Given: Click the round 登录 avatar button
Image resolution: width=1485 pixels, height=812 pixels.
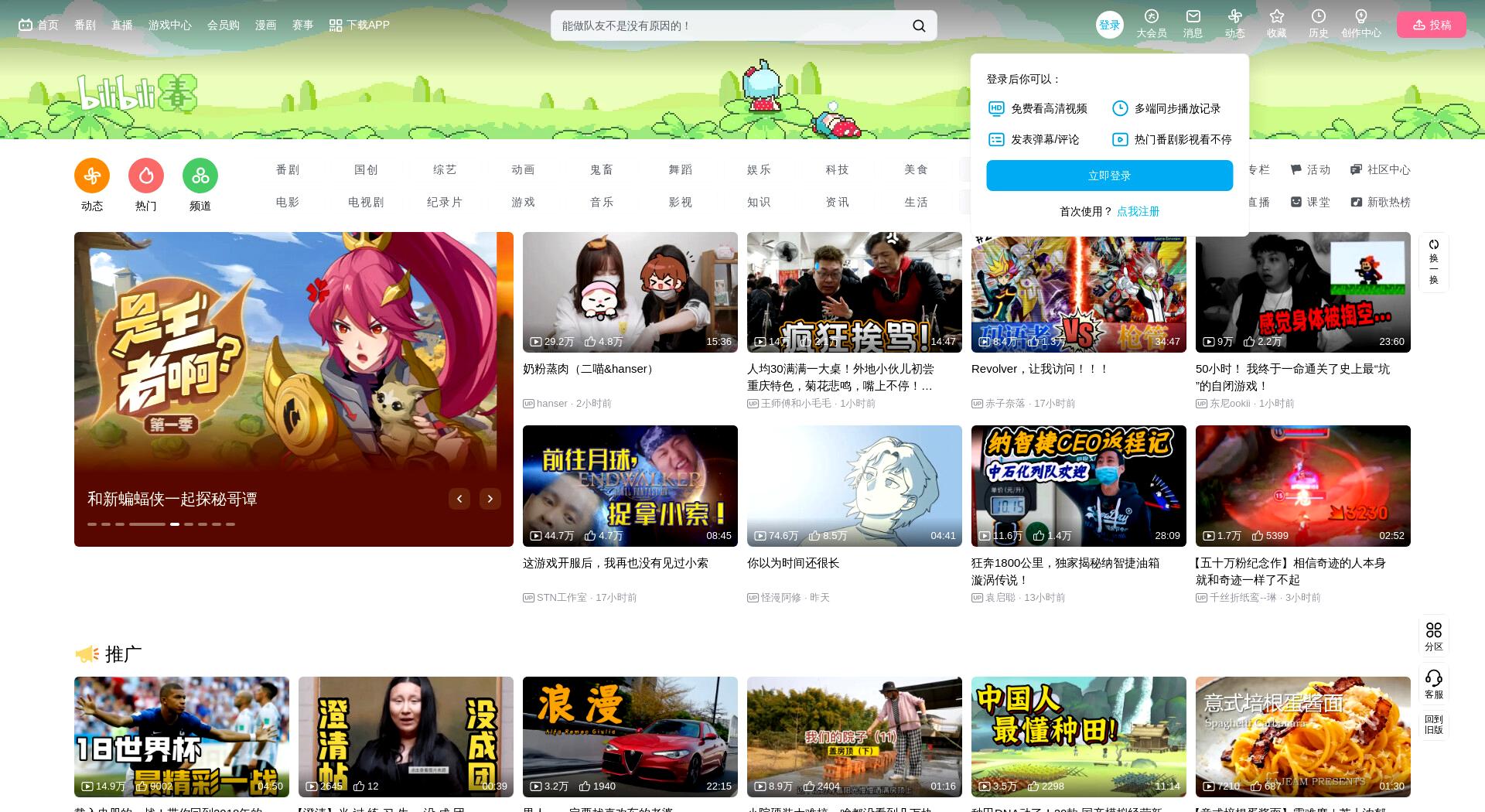Looking at the screenshot, I should point(1109,25).
